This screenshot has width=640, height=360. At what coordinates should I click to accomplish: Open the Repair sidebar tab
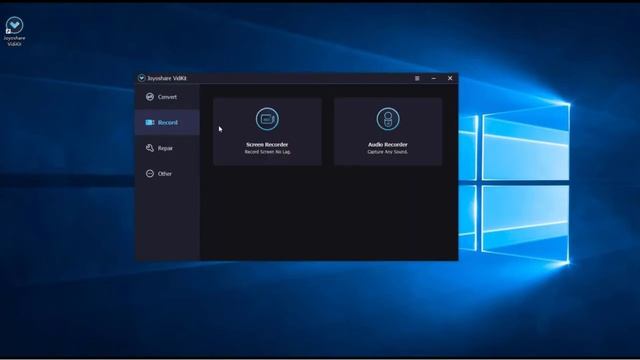coord(167,148)
